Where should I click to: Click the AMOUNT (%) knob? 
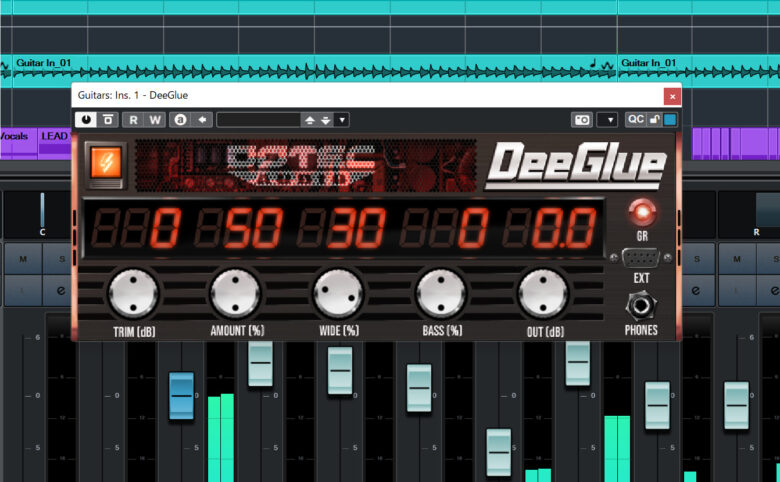(235, 293)
